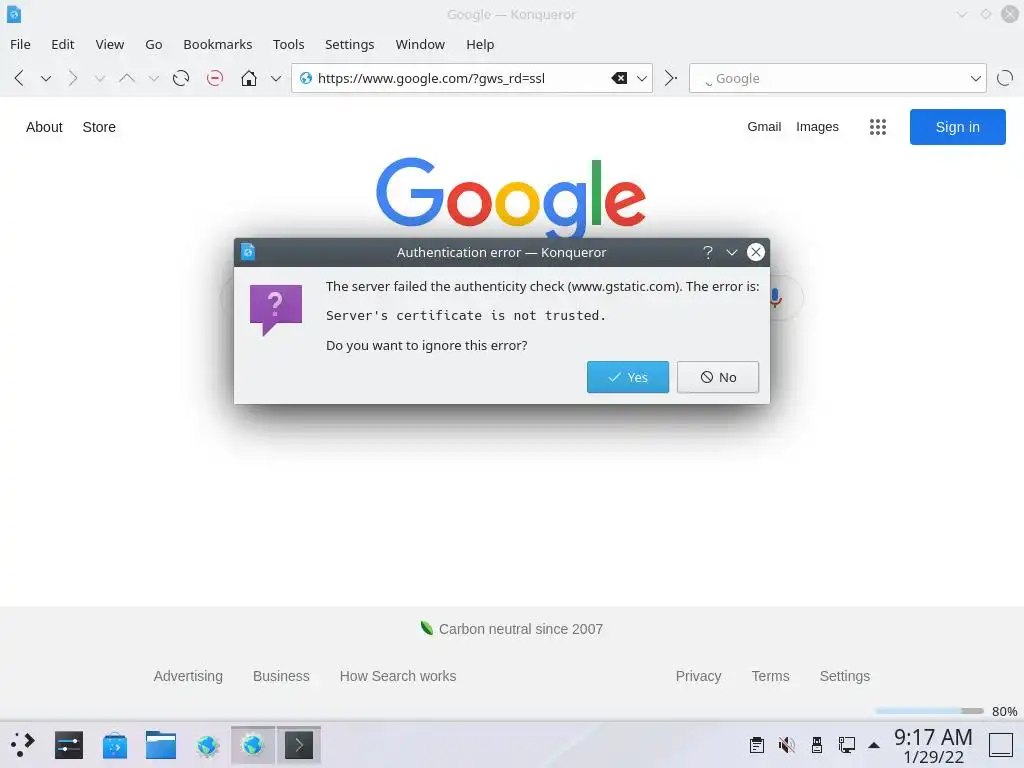
Task: Reload the current page
Action: click(181, 78)
